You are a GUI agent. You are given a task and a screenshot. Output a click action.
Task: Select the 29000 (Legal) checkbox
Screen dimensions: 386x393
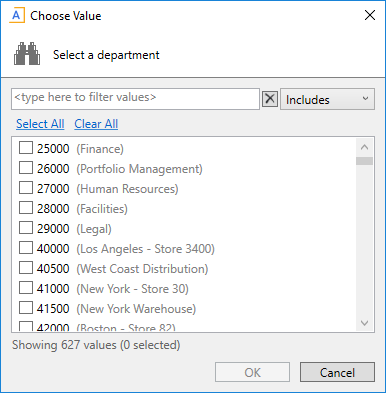pos(26,228)
